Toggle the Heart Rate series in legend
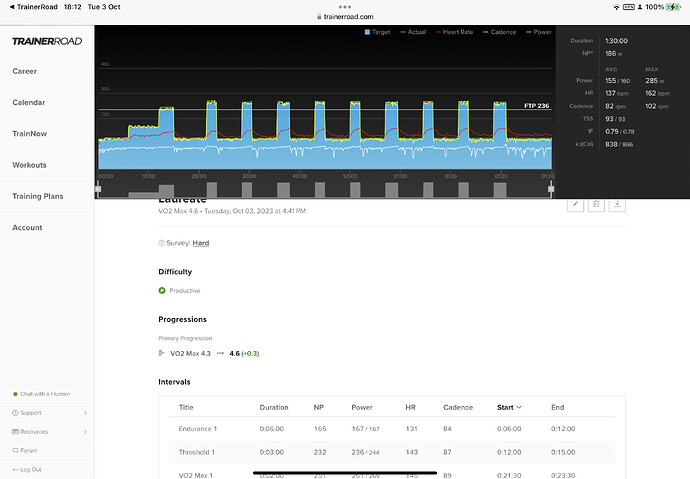 click(x=454, y=32)
